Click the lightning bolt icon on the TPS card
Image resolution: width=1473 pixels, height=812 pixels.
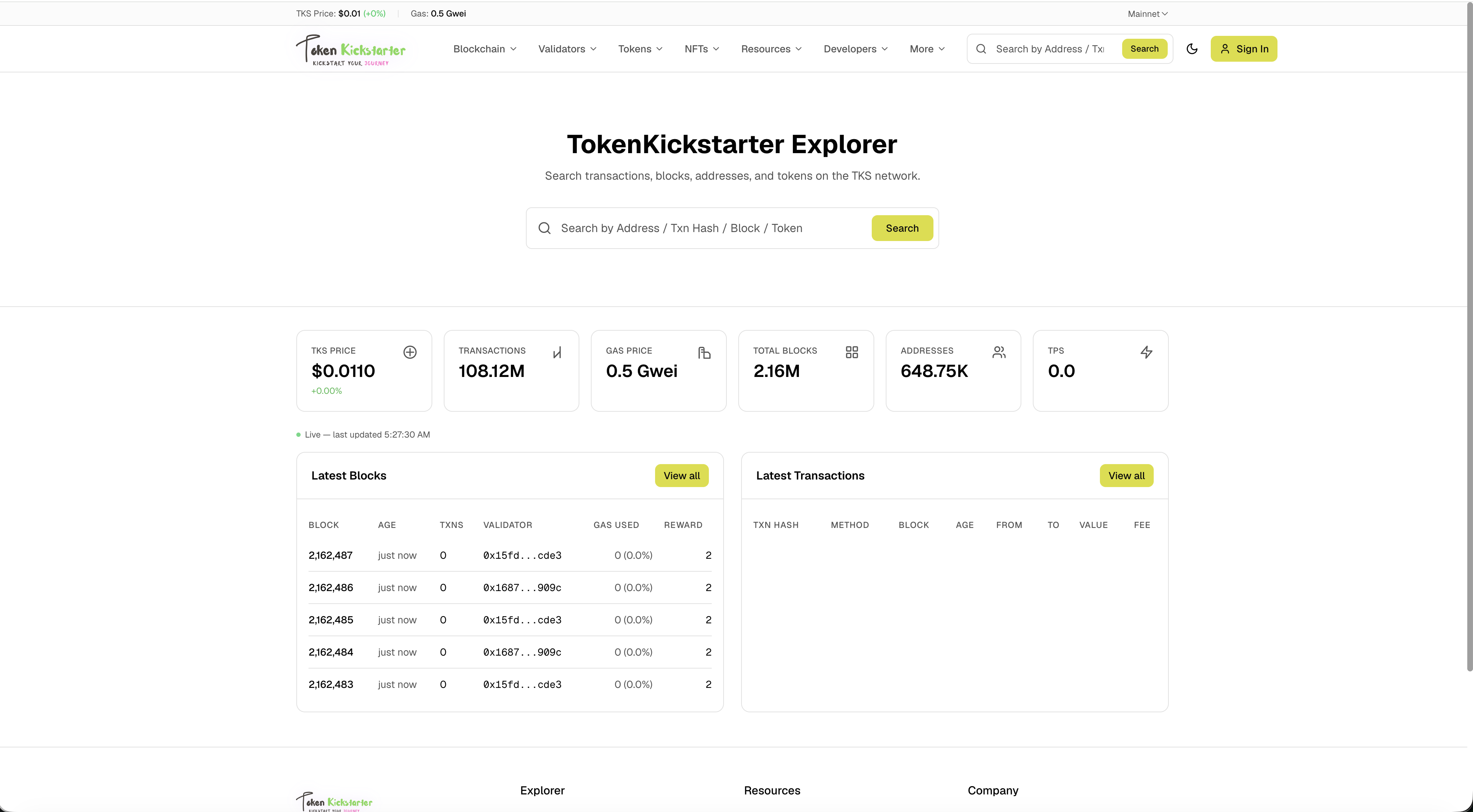(1147, 352)
